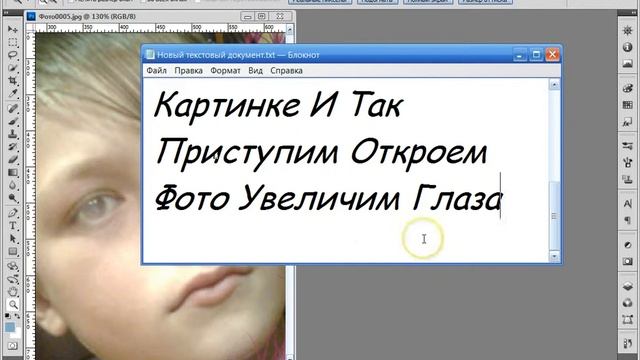The height and width of the screenshot is (360, 640).
Task: Select the Rectangle shape tool
Action: click(x=13, y=251)
